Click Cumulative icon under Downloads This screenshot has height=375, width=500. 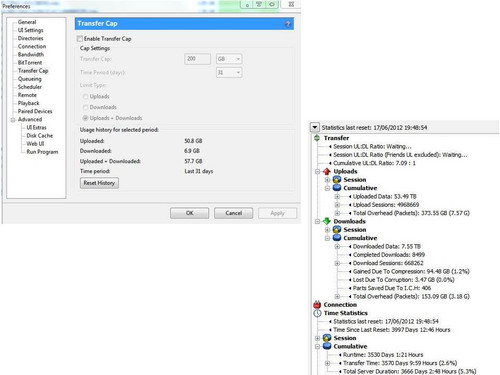point(337,238)
